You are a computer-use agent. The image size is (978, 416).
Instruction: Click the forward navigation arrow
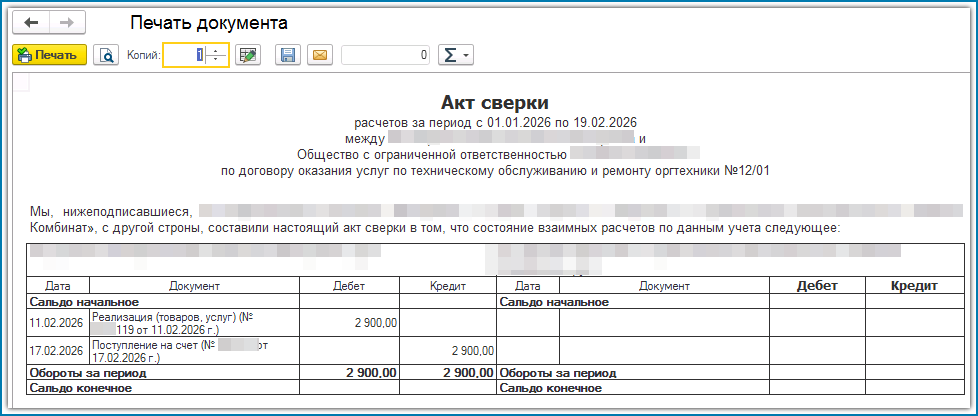click(67, 23)
